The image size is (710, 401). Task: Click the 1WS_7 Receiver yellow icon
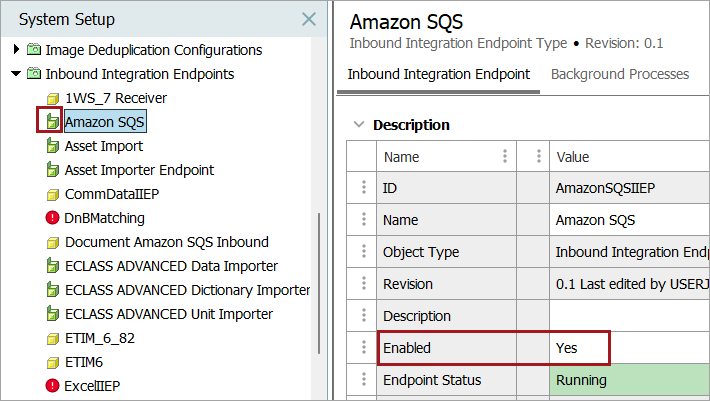(52, 98)
